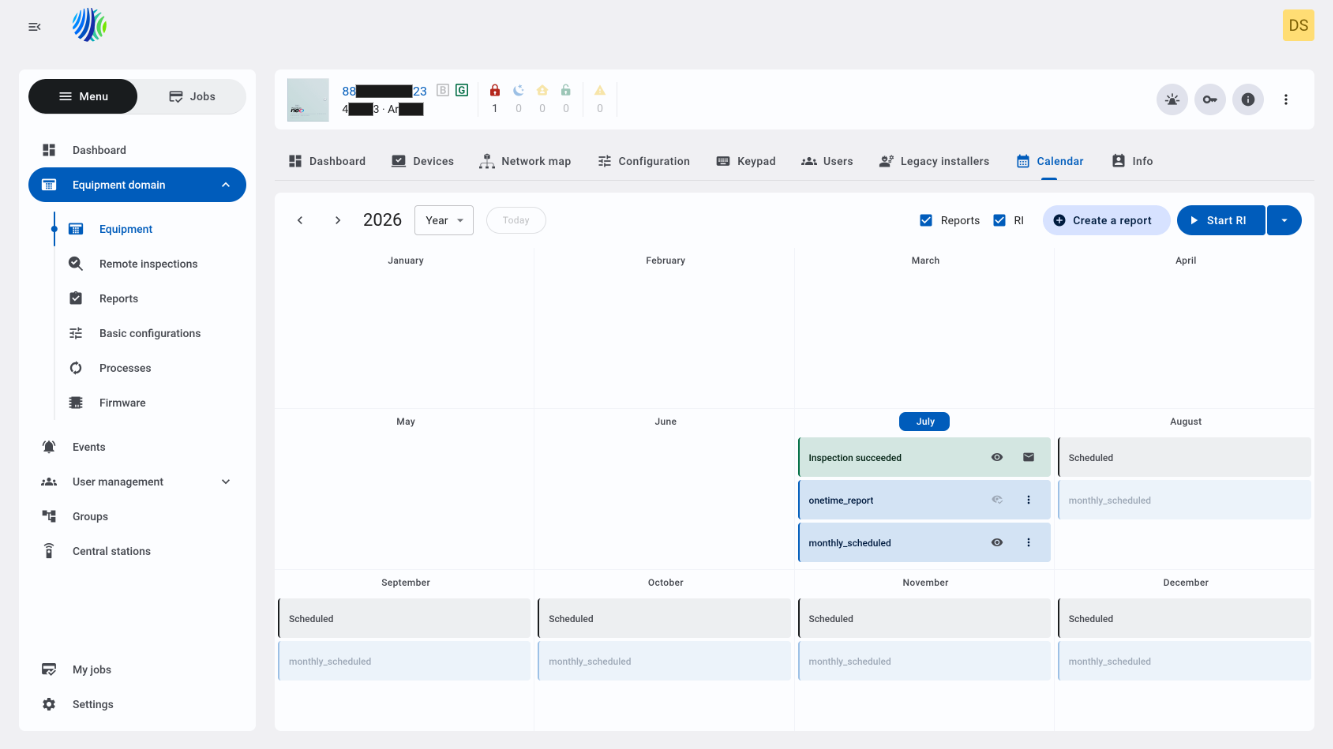Viewport: 1333px width, 749px height.
Task: Collapse sidebar using the top-left hamburger icon
Action: [x=34, y=27]
